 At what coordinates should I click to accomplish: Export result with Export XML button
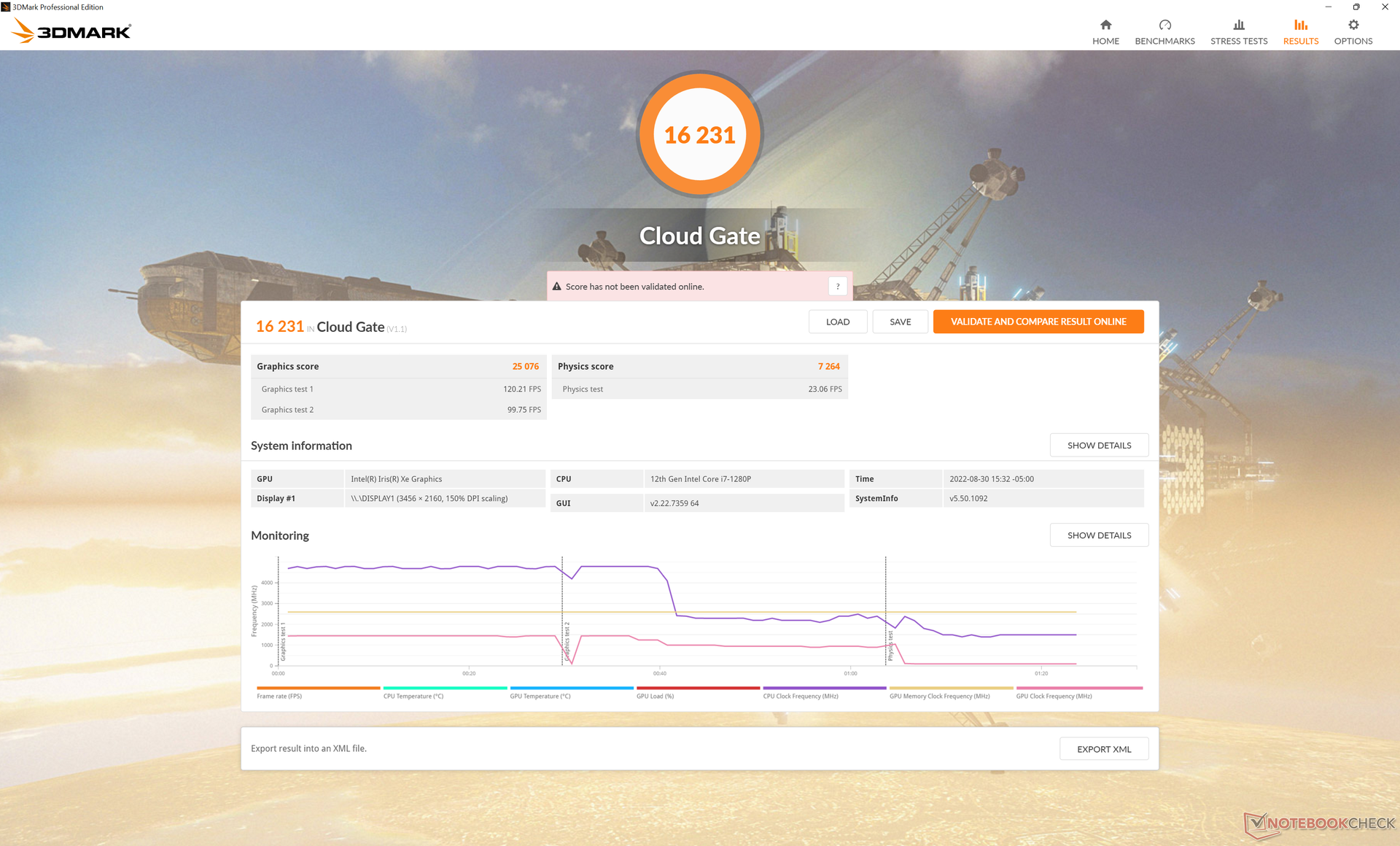tap(1103, 749)
